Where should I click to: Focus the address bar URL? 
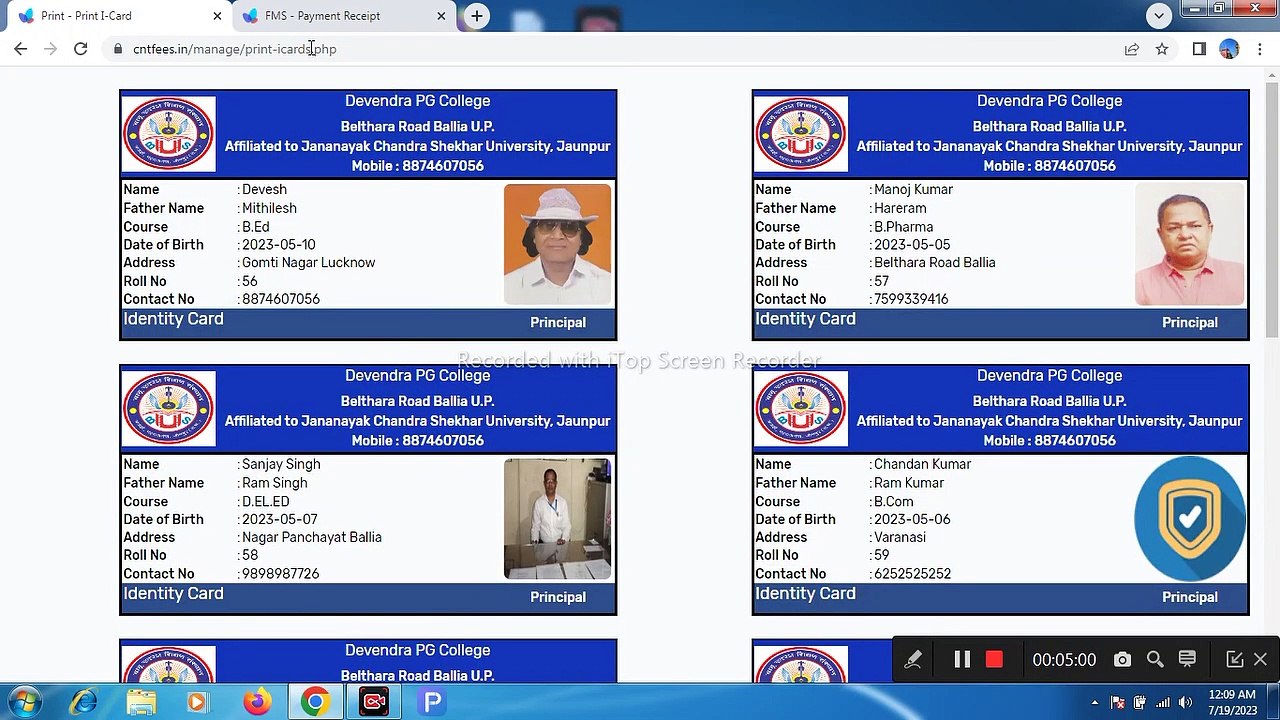point(235,49)
